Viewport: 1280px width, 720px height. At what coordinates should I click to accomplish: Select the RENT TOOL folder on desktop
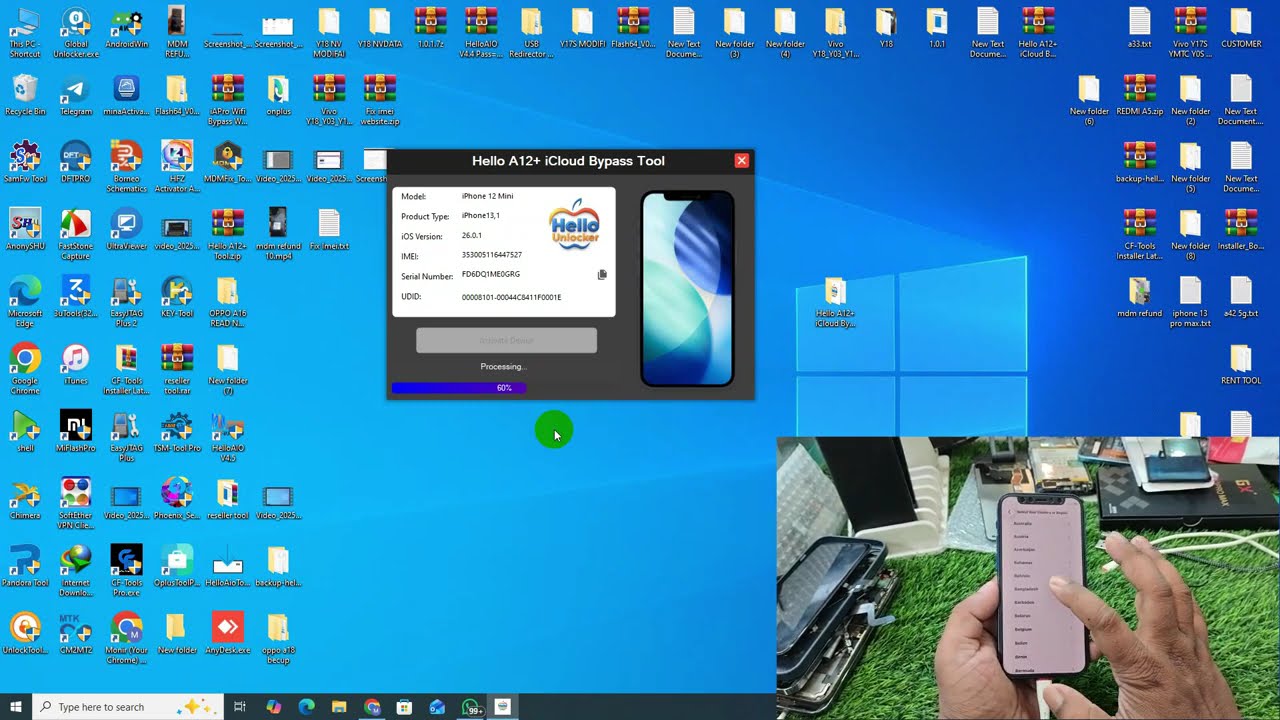pos(1240,360)
